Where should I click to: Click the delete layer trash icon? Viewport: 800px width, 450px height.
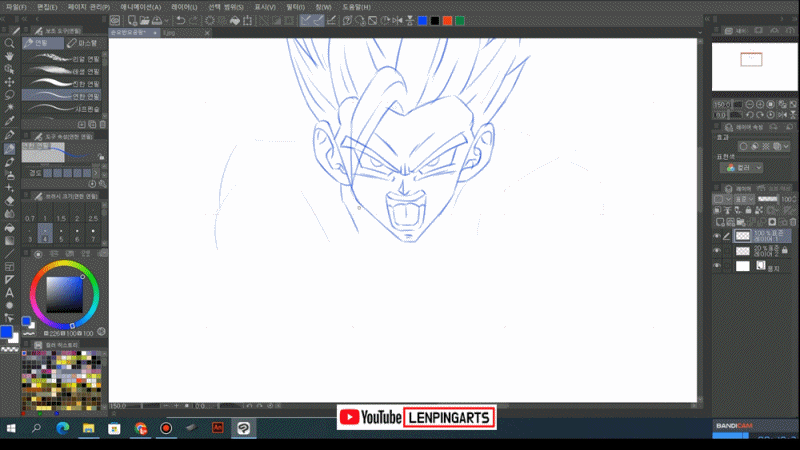click(x=793, y=222)
